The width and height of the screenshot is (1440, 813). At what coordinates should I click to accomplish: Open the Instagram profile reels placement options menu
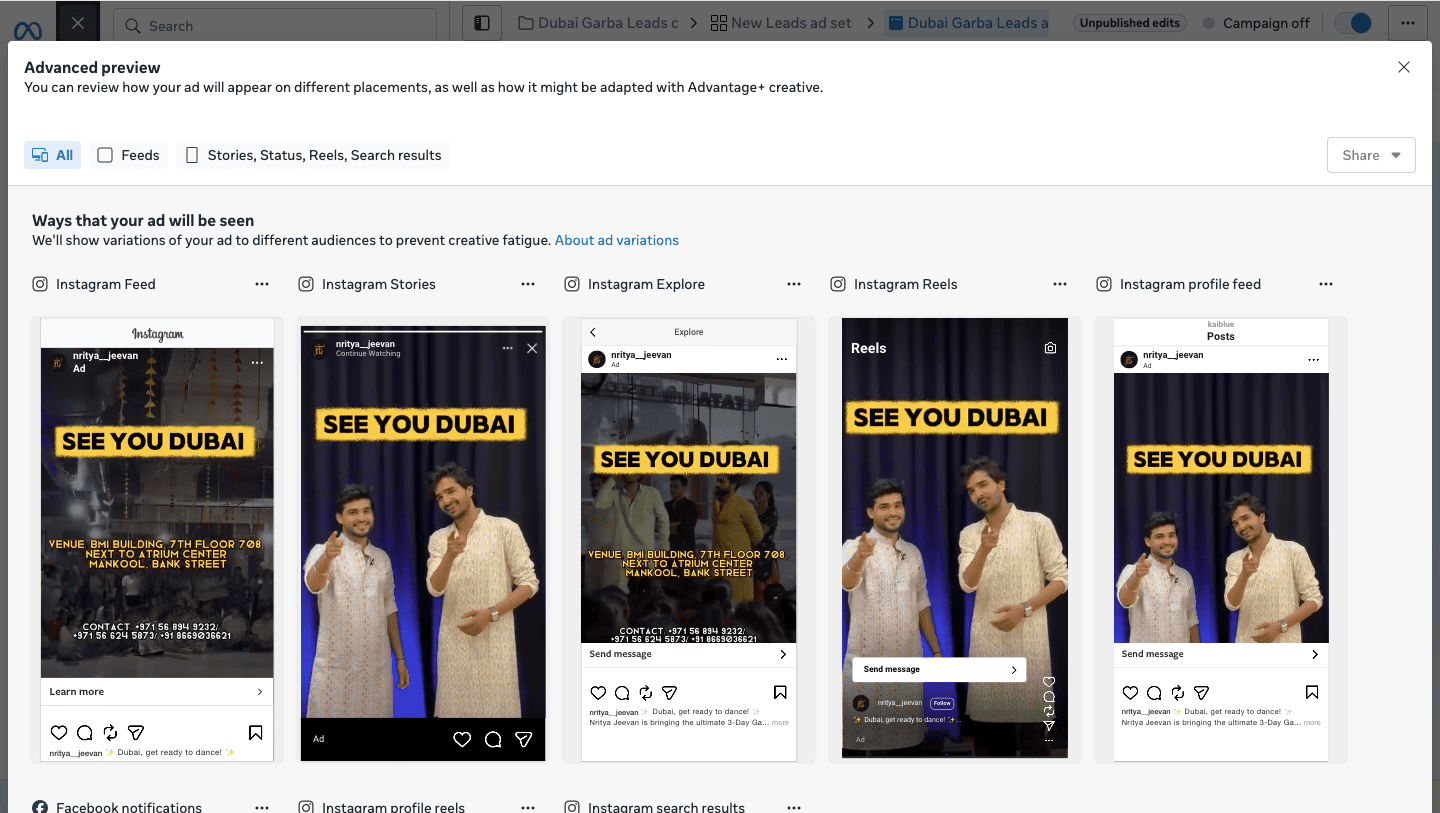(x=528, y=807)
